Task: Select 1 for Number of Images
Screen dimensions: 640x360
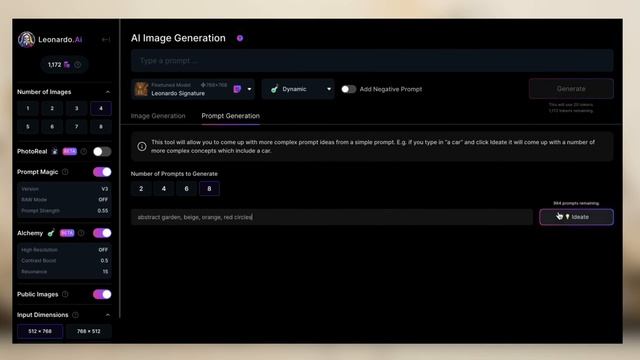Action: (28, 109)
